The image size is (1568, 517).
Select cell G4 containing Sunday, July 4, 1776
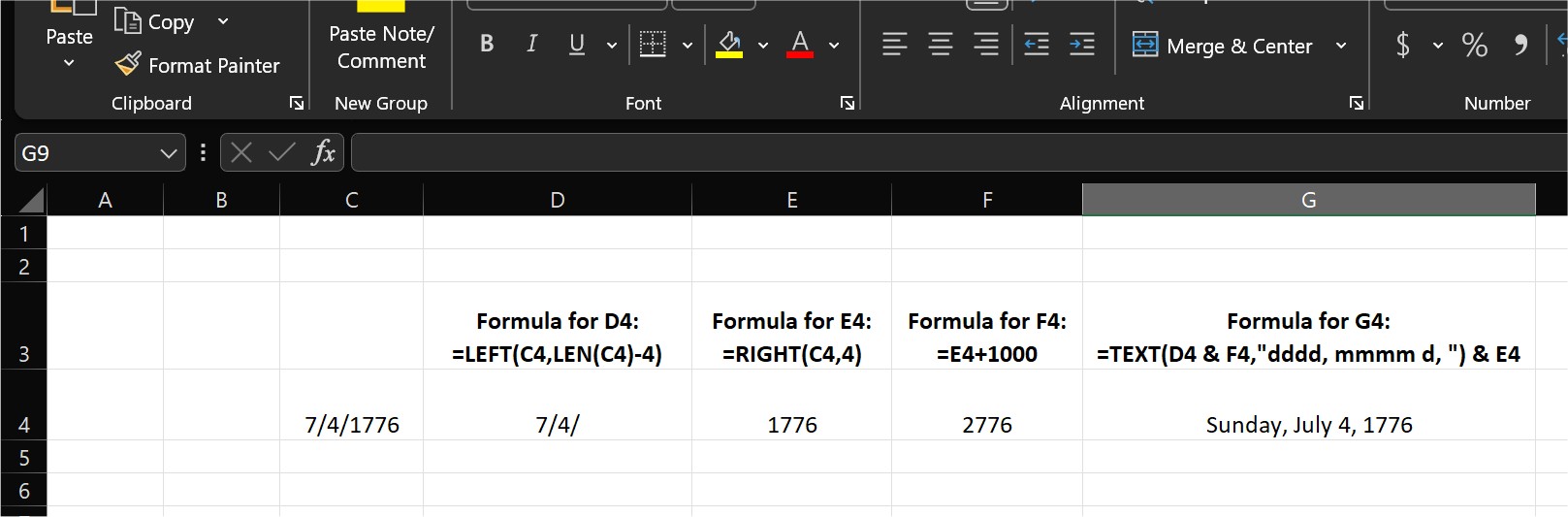point(1308,424)
